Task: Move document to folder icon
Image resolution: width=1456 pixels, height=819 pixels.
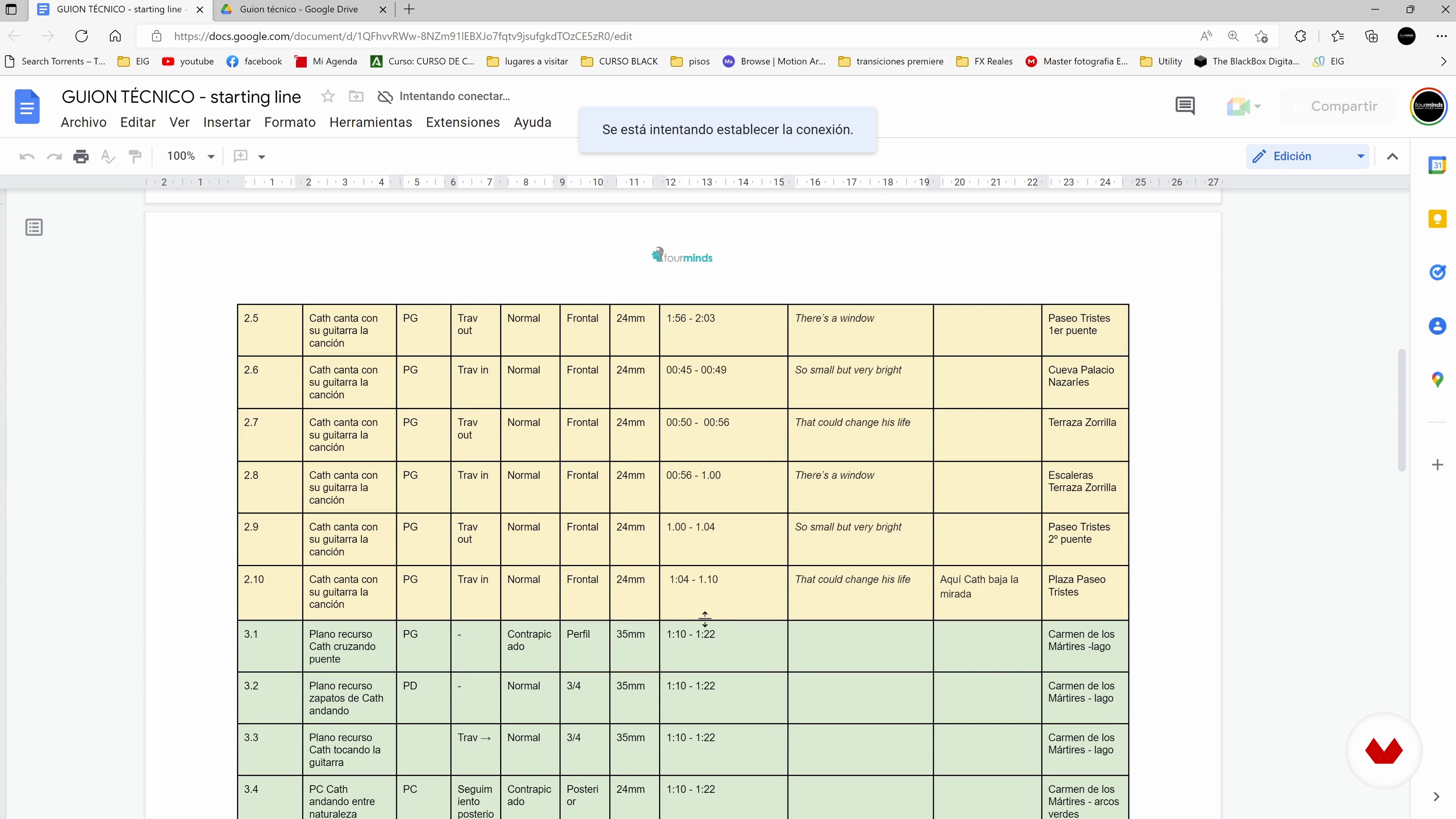Action: [356, 96]
